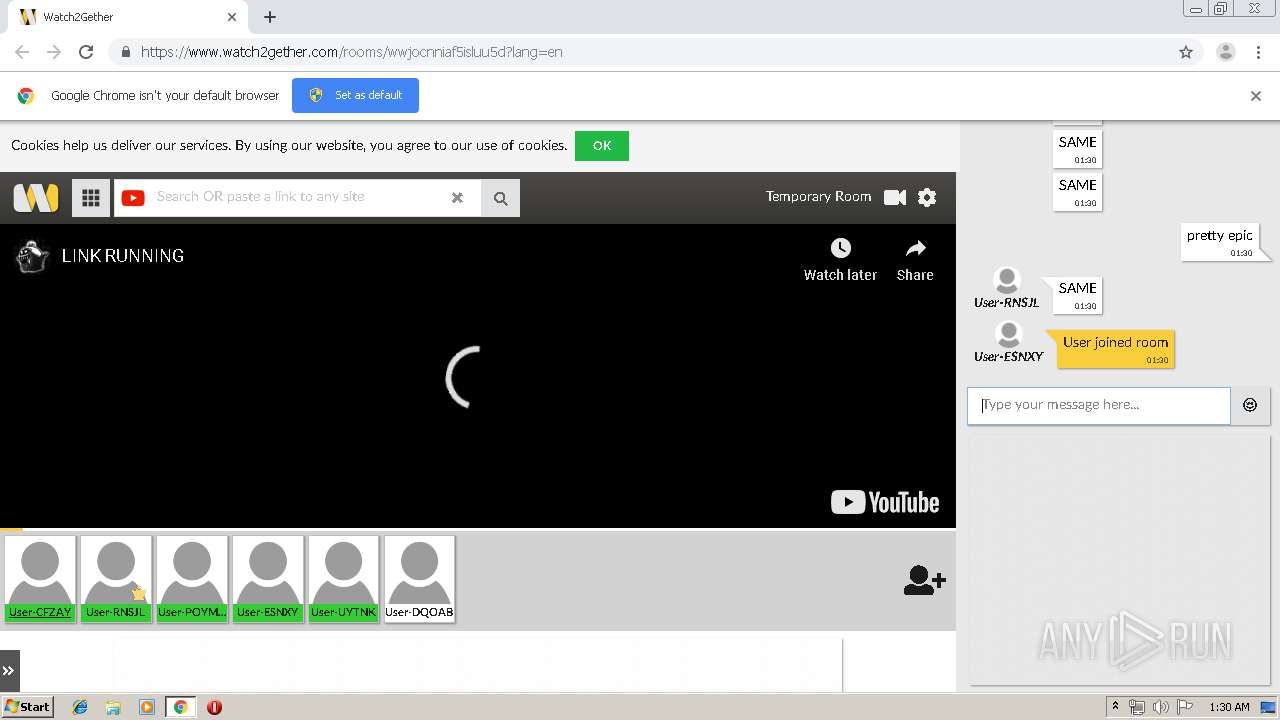Show hidden tray icons arrow
The image size is (1280, 720).
click(1115, 707)
